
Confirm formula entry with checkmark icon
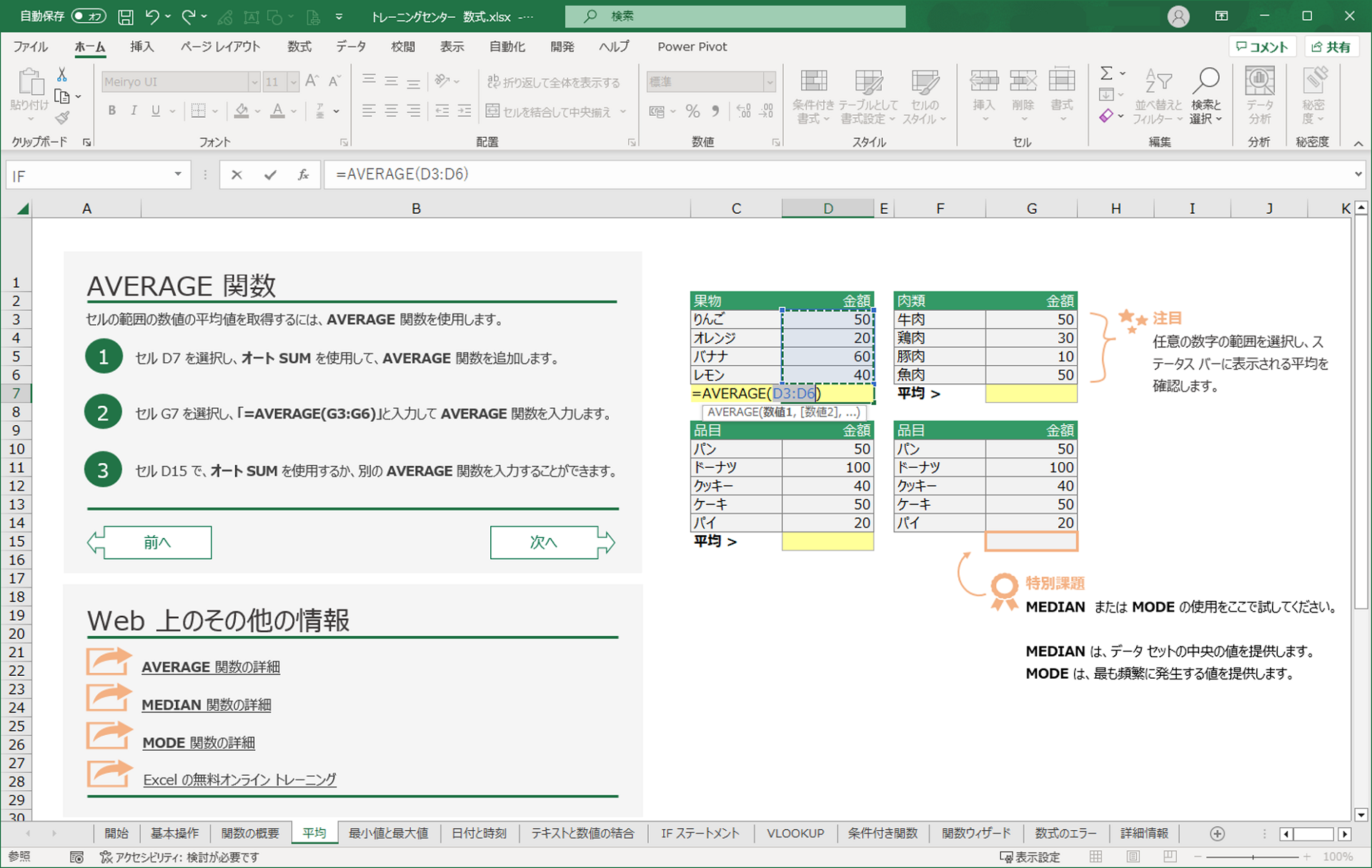270,175
